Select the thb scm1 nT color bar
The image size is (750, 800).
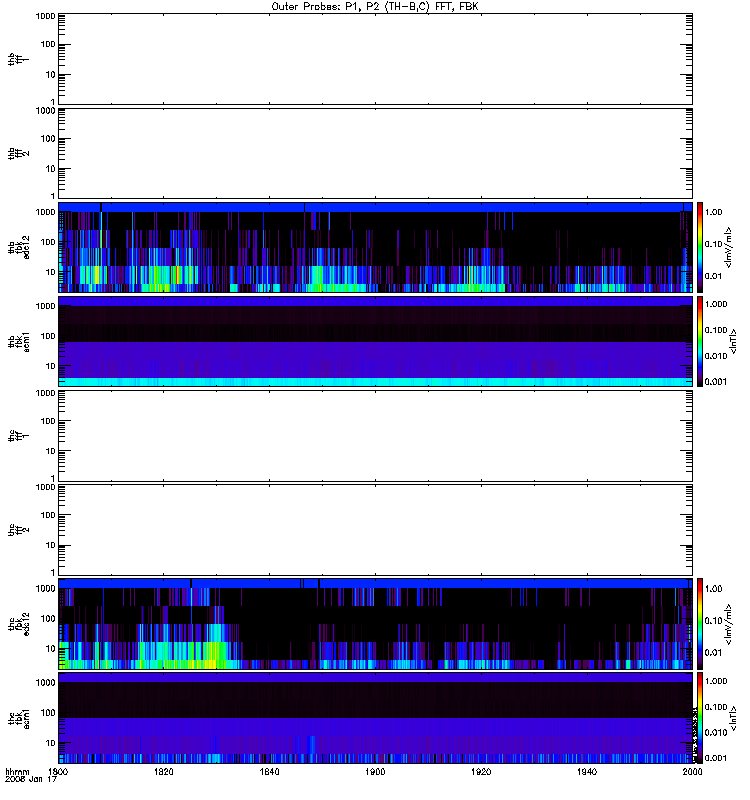click(700, 341)
